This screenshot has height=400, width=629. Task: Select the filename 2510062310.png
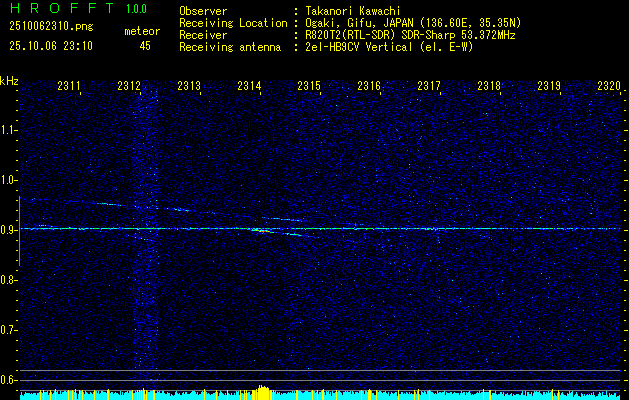pos(51,26)
